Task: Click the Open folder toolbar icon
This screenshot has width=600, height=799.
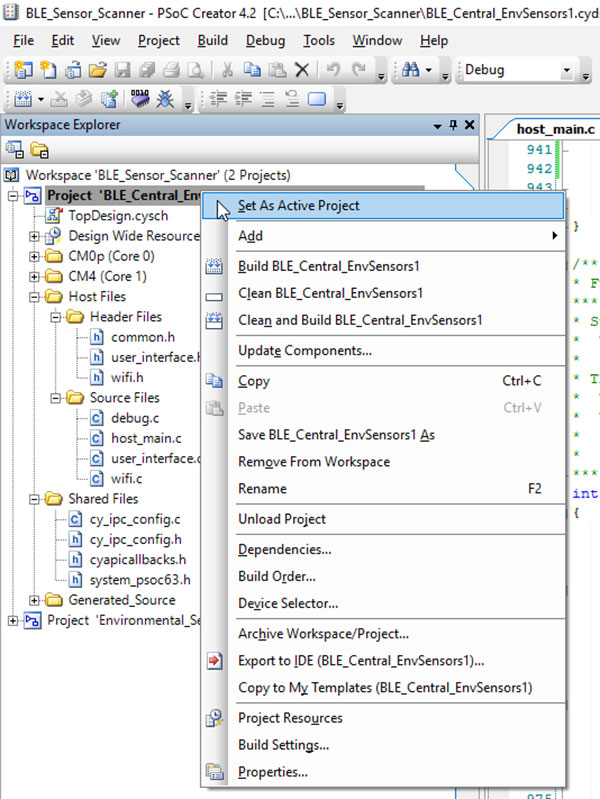Action: tap(97, 69)
